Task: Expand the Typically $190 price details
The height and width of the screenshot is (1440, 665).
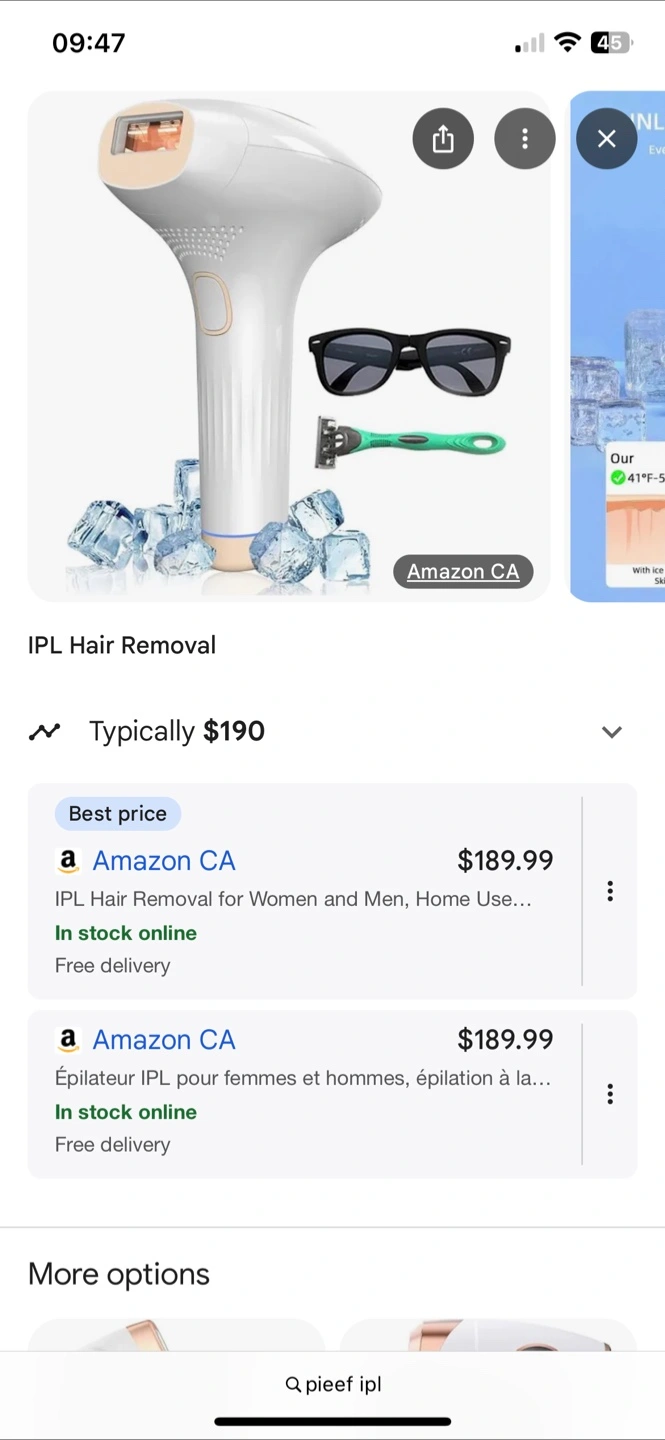Action: pos(612,732)
